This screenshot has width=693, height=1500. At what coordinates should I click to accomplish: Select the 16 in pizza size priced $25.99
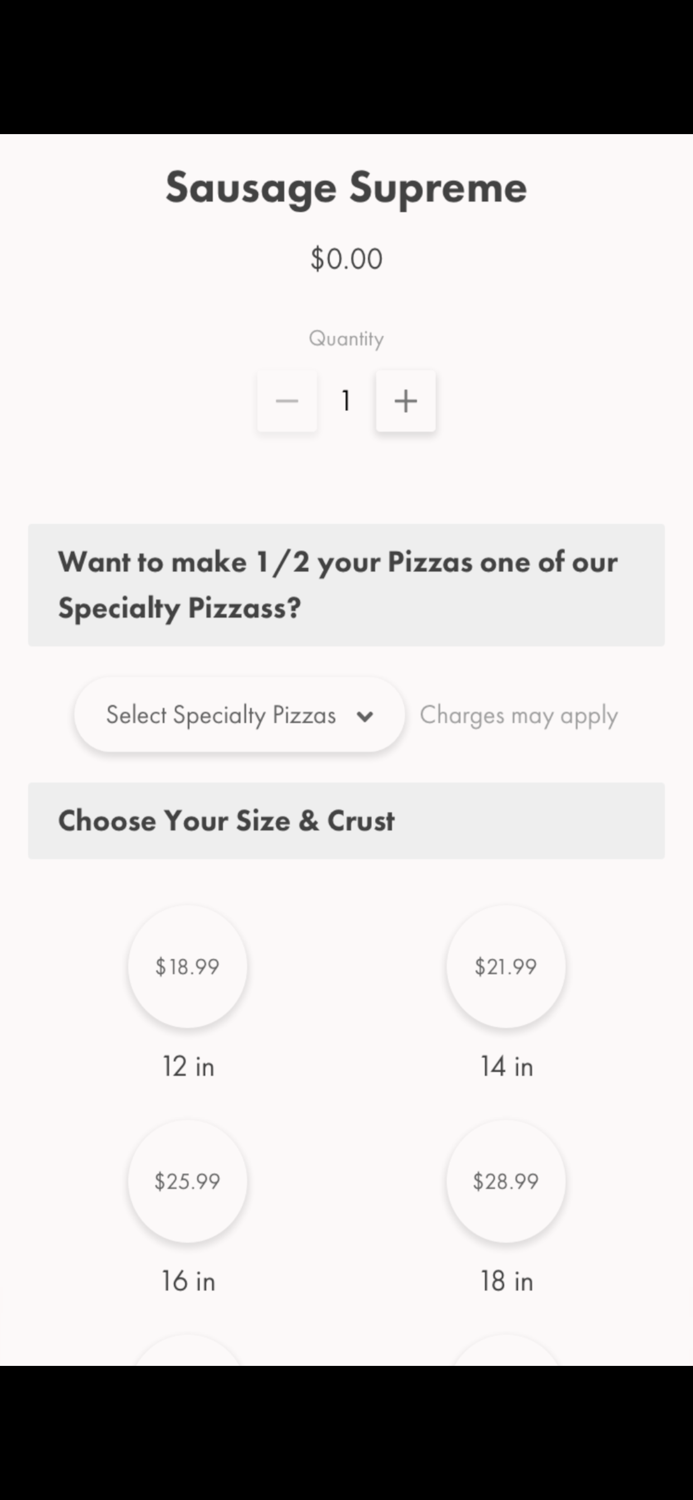pyautogui.click(x=187, y=1180)
